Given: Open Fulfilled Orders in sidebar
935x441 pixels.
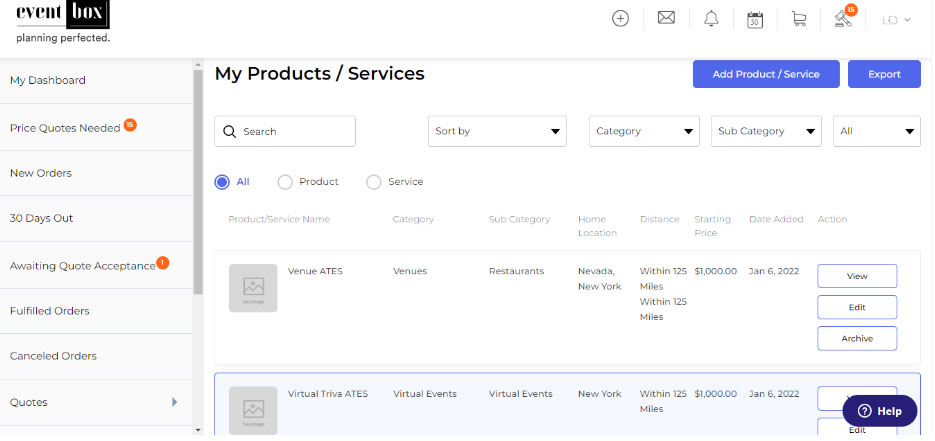Looking at the screenshot, I should 50,311.
